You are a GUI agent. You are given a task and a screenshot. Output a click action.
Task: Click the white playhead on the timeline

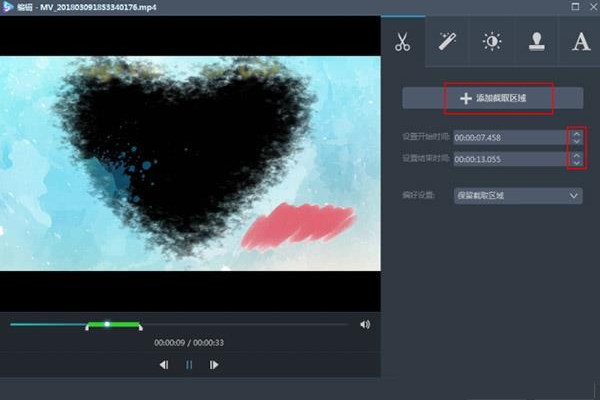point(107,324)
